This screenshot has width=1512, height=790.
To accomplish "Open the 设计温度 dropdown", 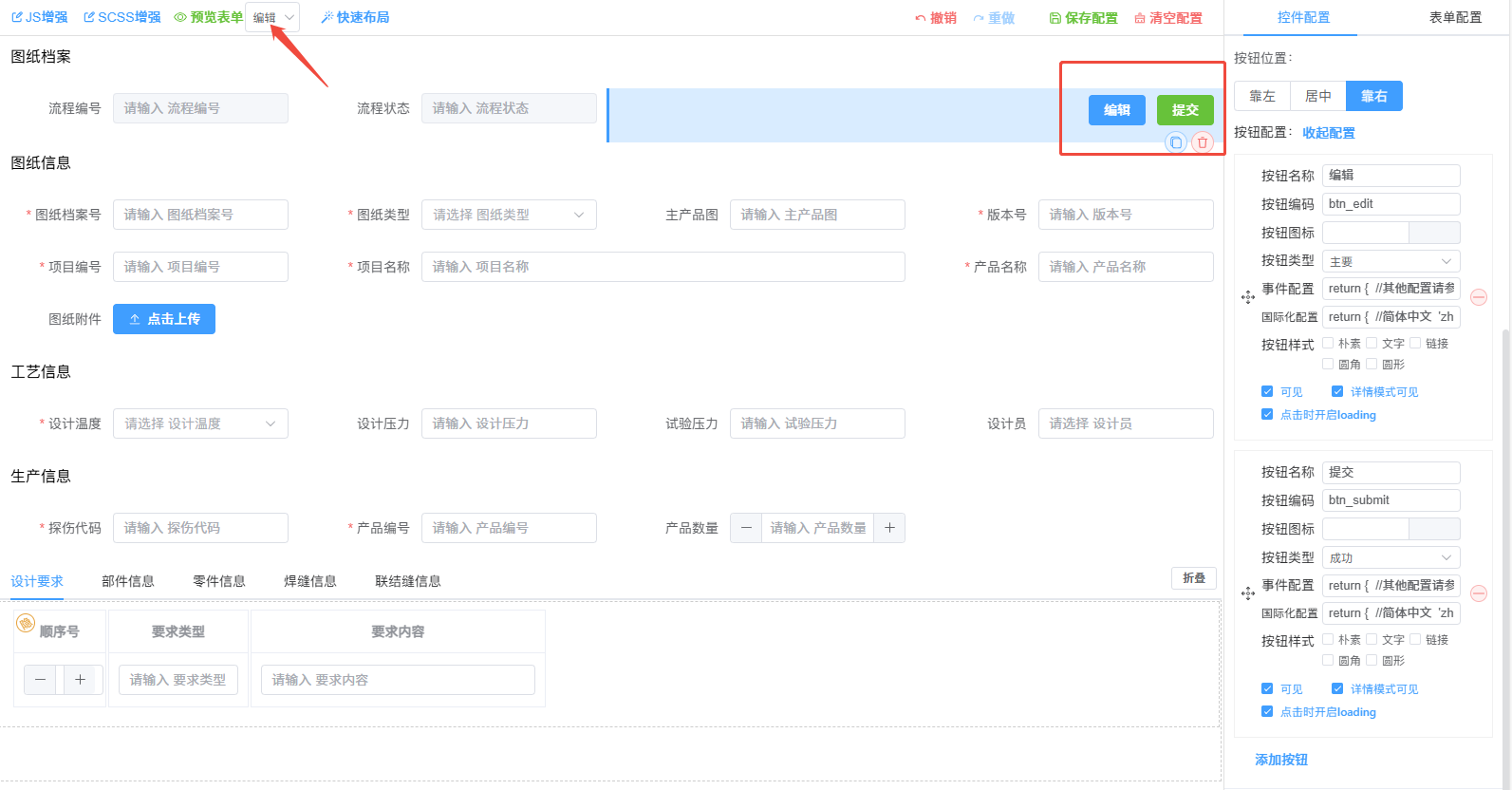I will point(200,423).
